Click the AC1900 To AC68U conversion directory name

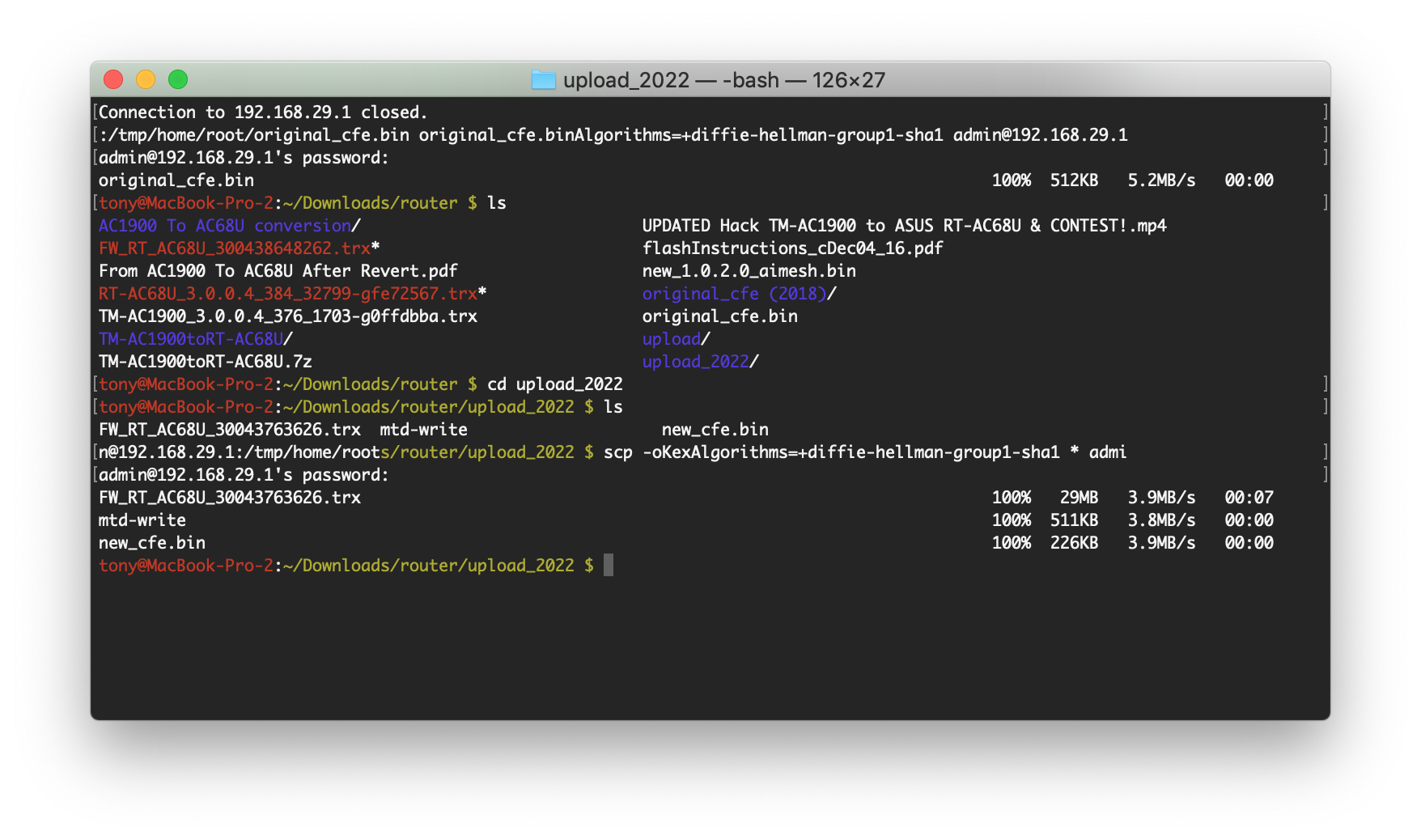(224, 226)
